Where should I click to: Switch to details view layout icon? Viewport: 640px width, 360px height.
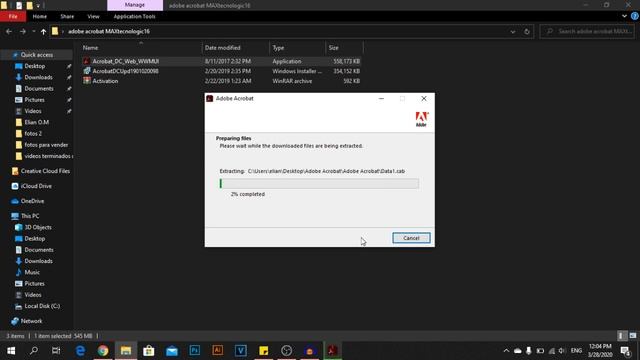tap(621, 336)
